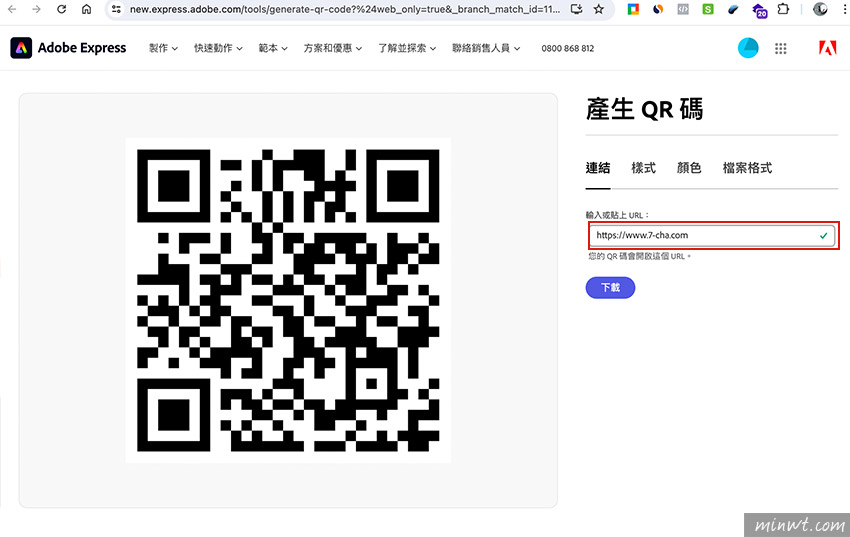Click the install app icon in address bar

(576, 9)
